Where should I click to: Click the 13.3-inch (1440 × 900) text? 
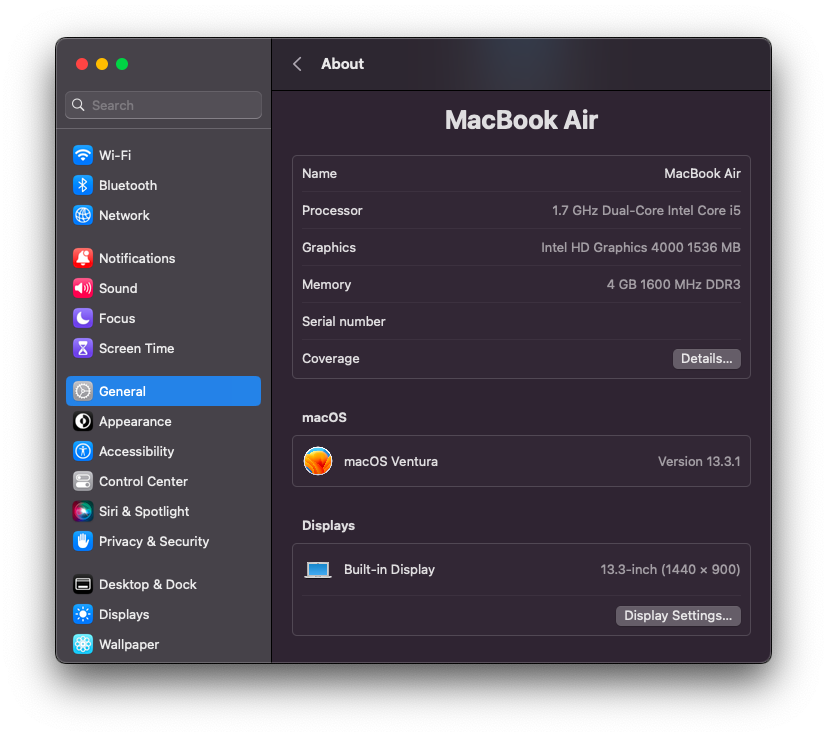[670, 570]
